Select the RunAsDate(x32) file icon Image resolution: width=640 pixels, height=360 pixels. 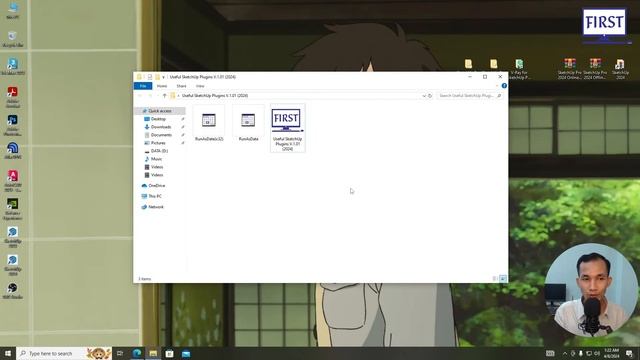coord(209,120)
